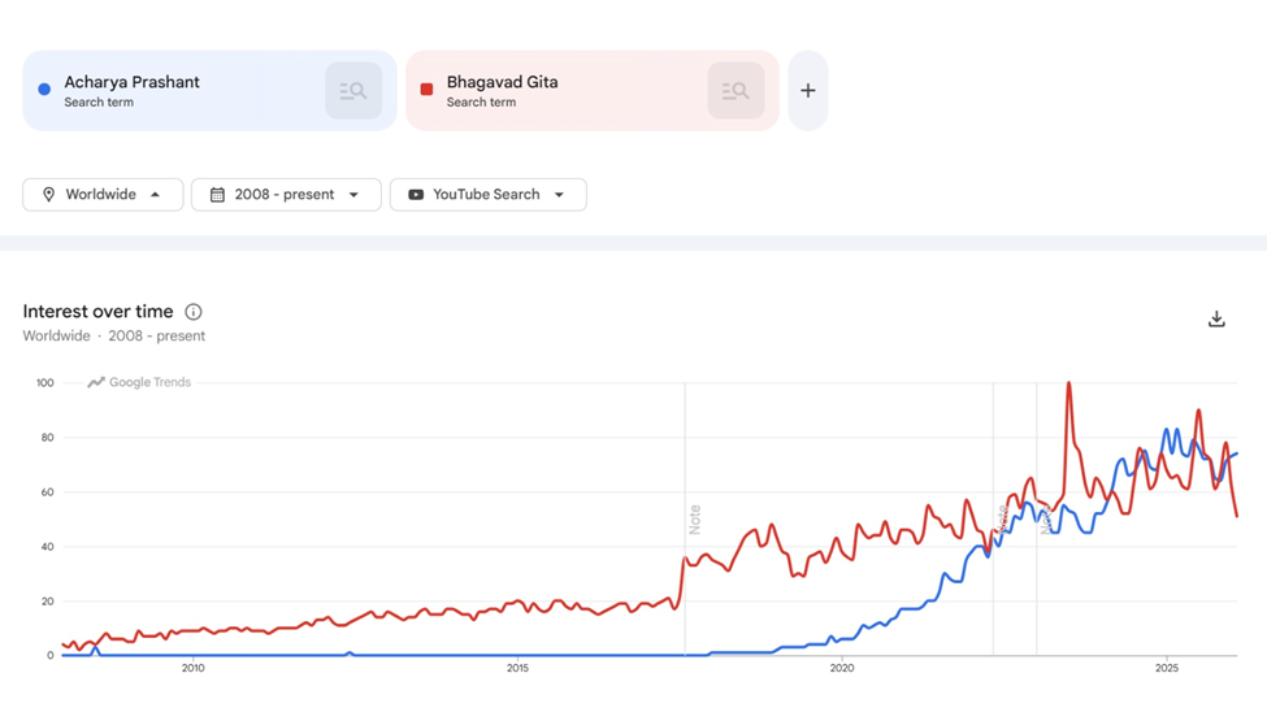This screenshot has height=720, width=1280.
Task: Download the chart data using the download icon
Action: pyautogui.click(x=1217, y=318)
